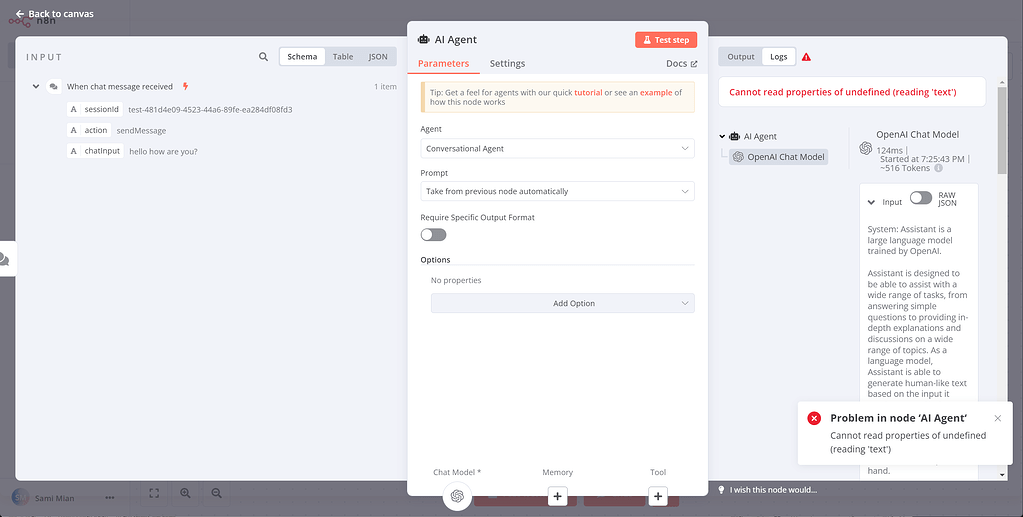Open the Prompt source dropdown
This screenshot has width=1023, height=517.
pyautogui.click(x=558, y=191)
